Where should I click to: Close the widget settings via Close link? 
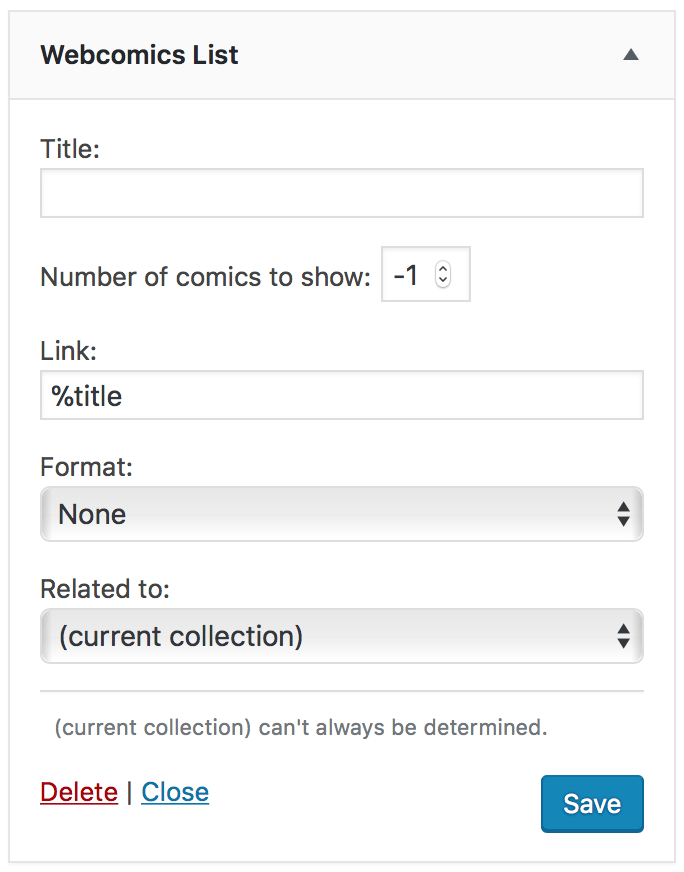click(175, 792)
